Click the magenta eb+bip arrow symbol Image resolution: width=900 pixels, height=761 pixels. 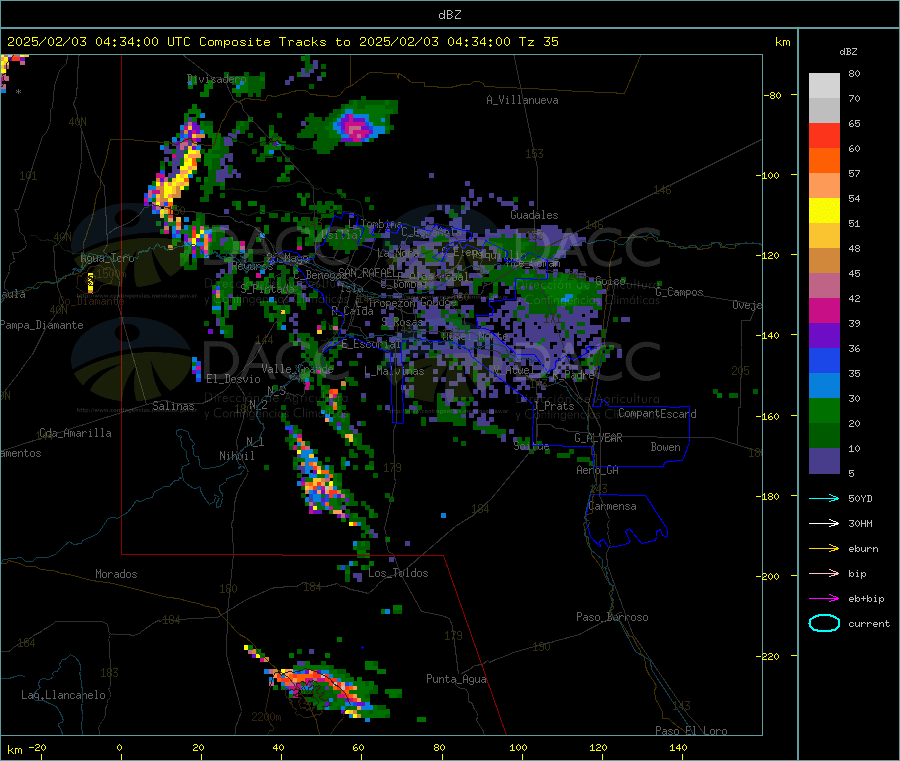pyautogui.click(x=824, y=599)
